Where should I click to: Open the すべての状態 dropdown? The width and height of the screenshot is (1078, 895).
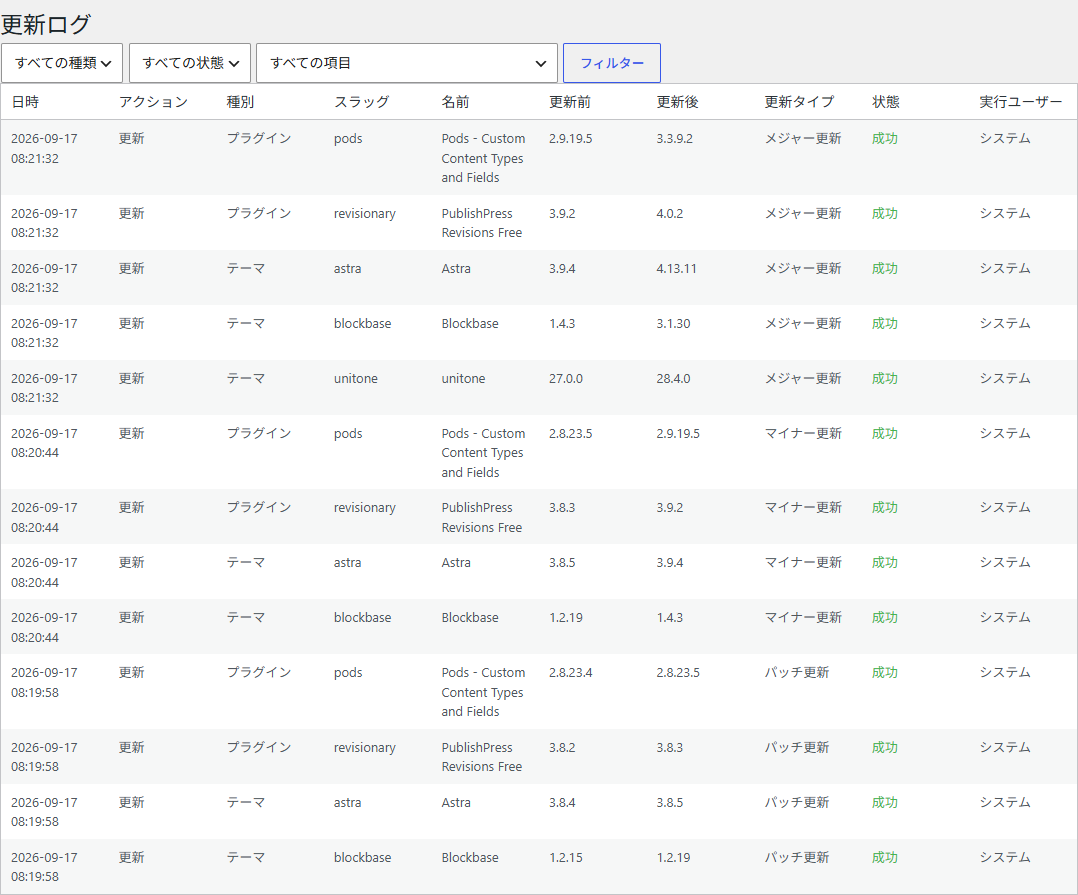[x=190, y=63]
